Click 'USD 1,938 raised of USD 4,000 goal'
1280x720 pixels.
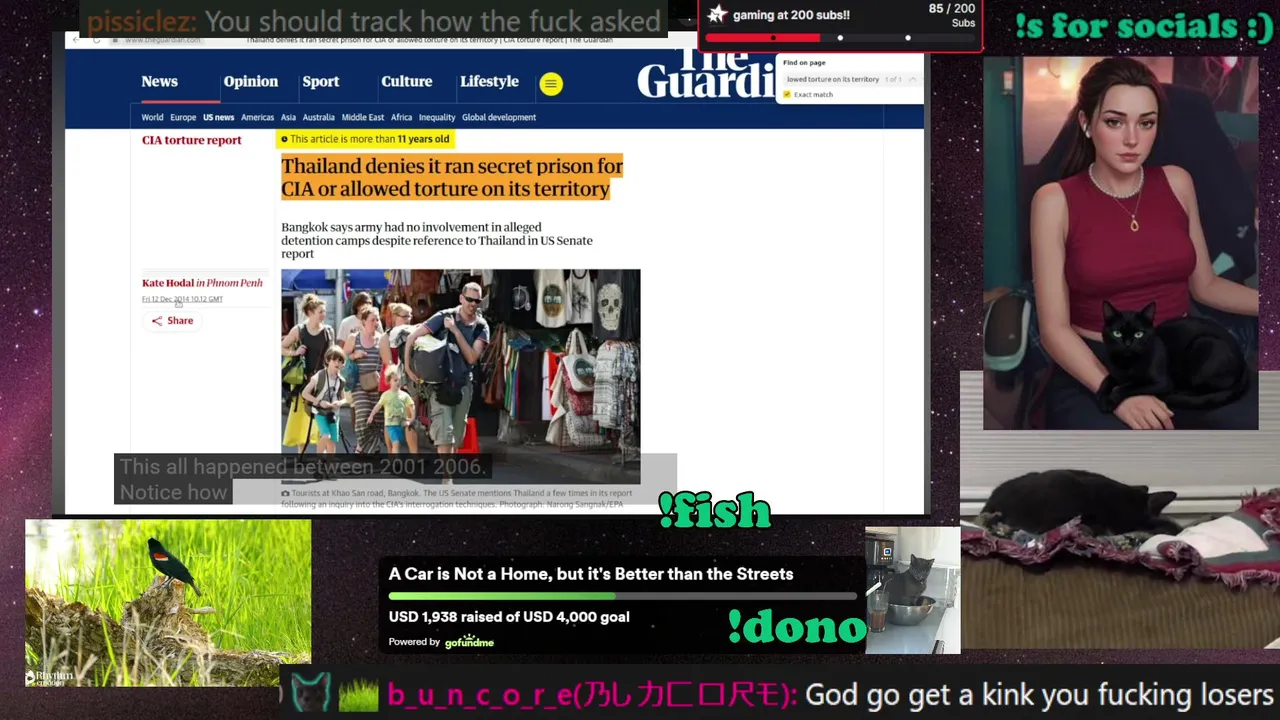[x=509, y=617]
